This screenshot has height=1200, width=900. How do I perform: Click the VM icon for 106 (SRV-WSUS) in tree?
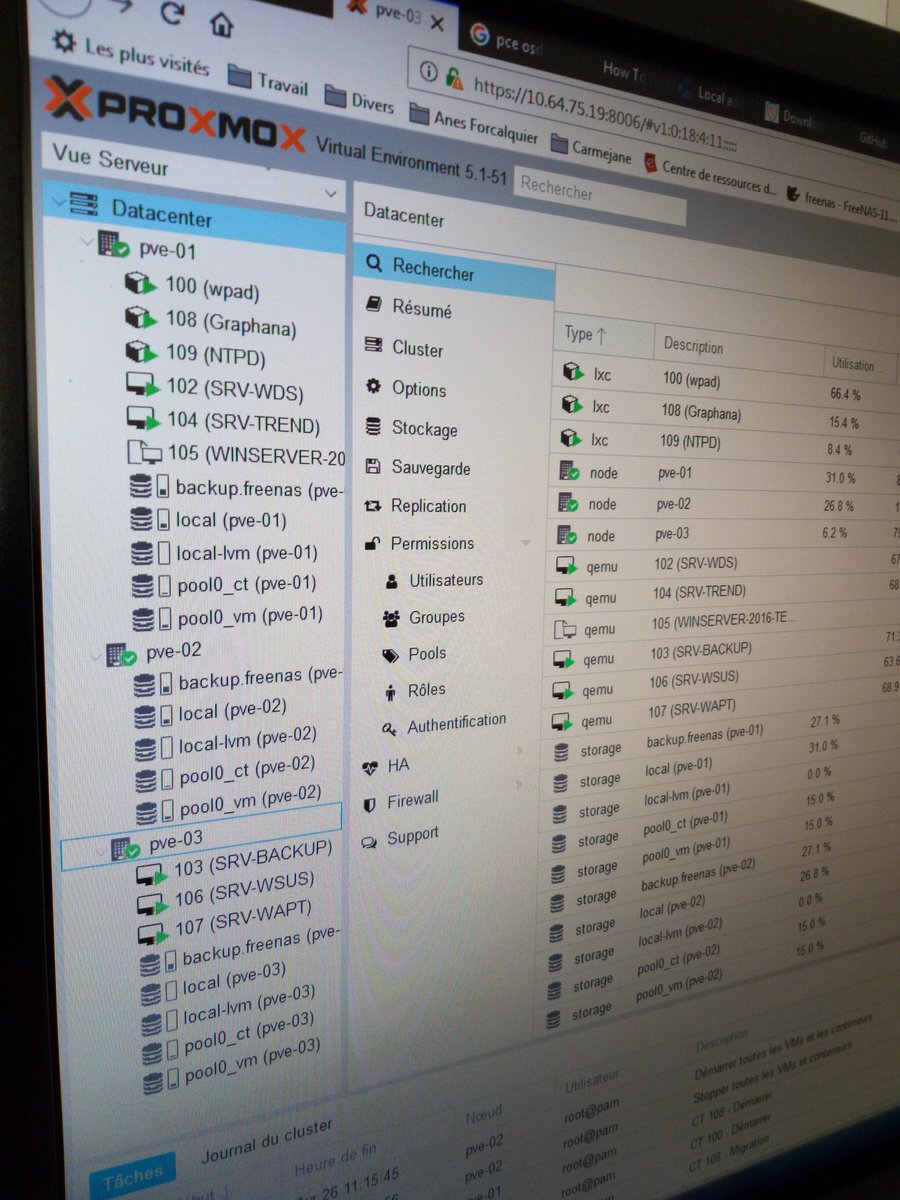tap(153, 904)
